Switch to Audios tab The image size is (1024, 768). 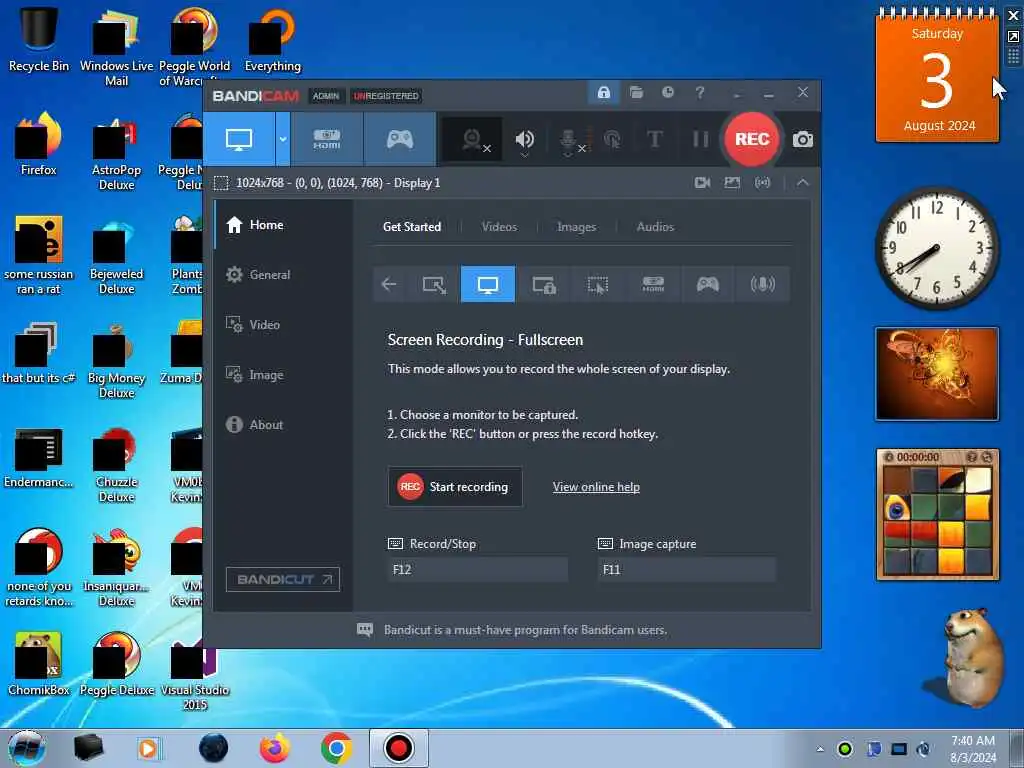655,227
